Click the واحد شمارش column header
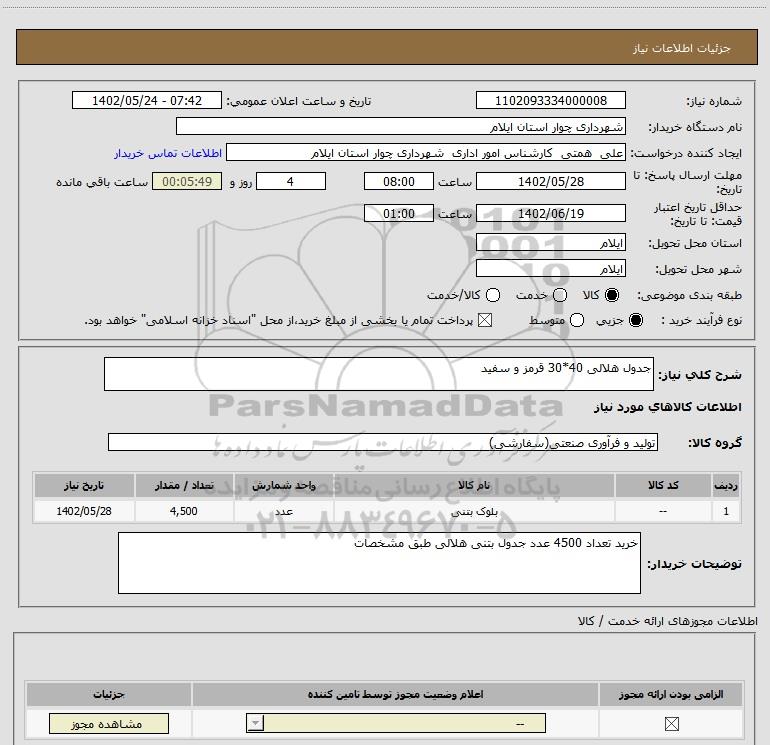The width and height of the screenshot is (770, 745). pos(284,485)
